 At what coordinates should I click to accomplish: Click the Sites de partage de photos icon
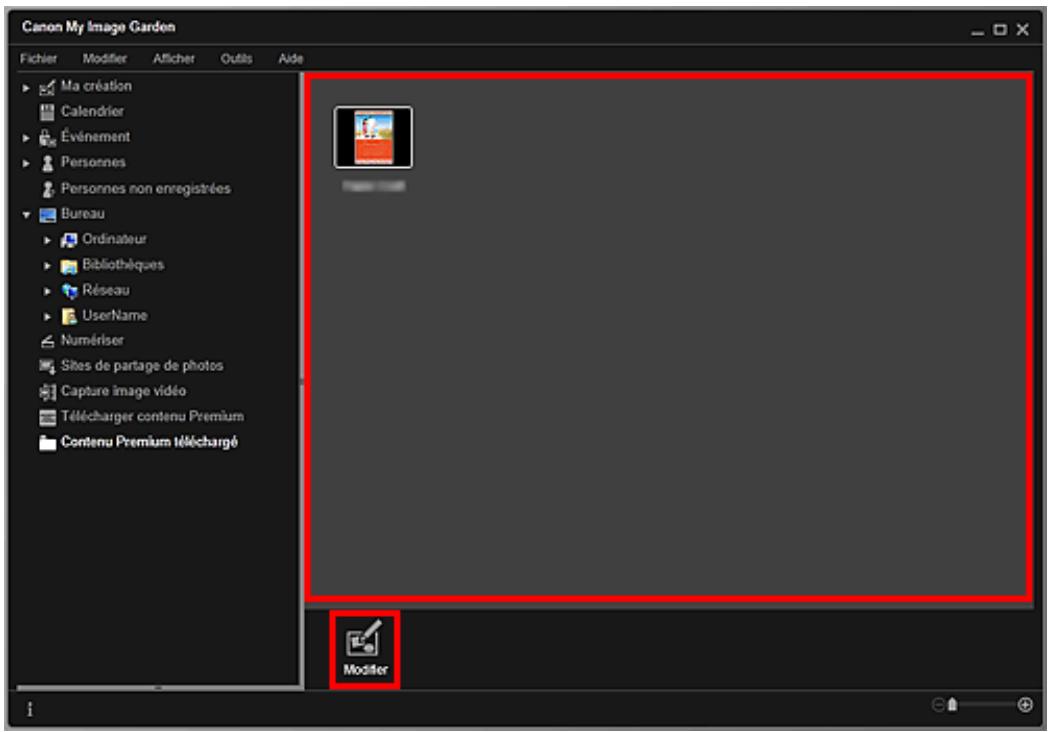click(45, 366)
